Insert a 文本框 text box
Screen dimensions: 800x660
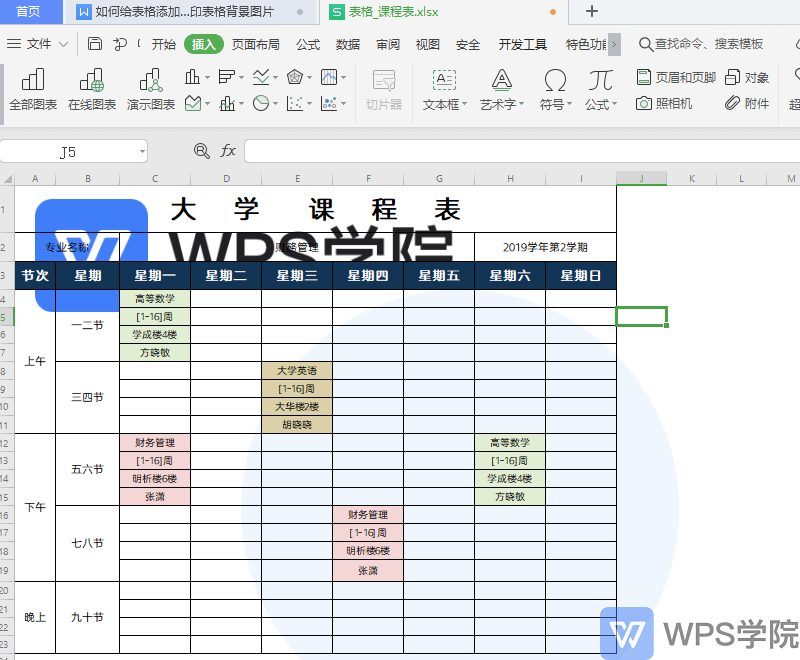(x=444, y=90)
